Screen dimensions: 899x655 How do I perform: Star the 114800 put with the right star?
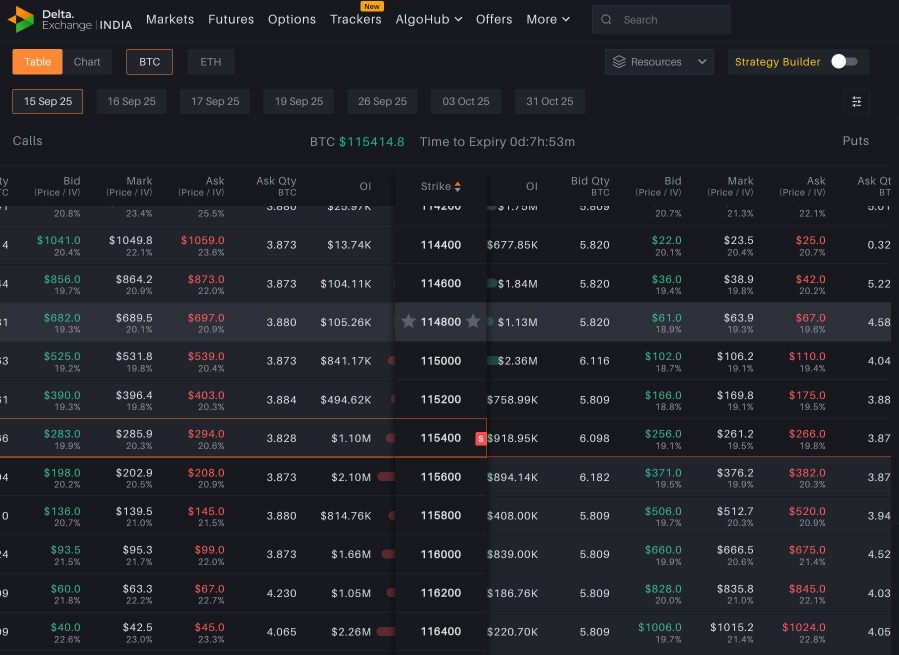tap(473, 322)
